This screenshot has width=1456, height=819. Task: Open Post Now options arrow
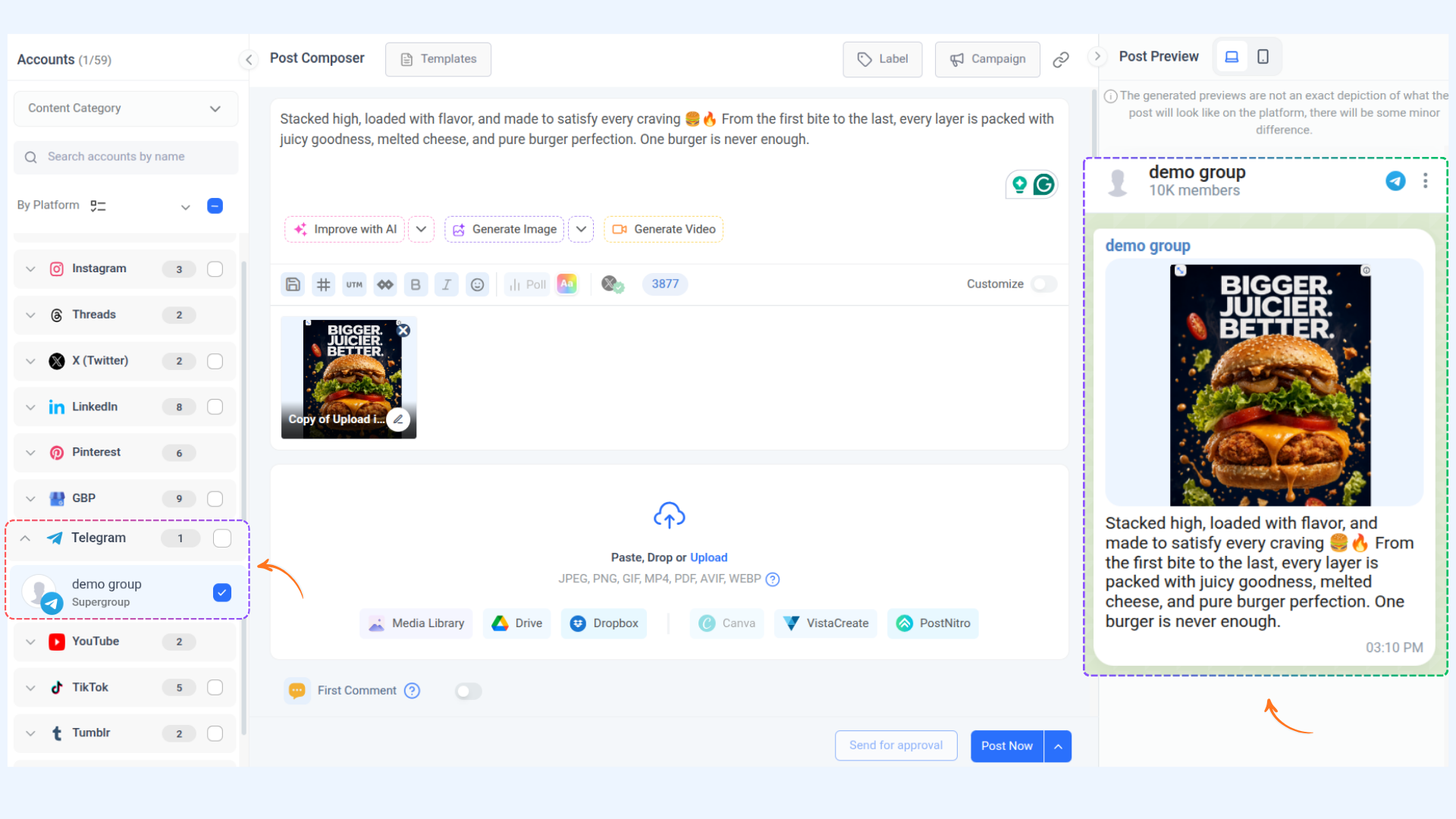[1058, 746]
